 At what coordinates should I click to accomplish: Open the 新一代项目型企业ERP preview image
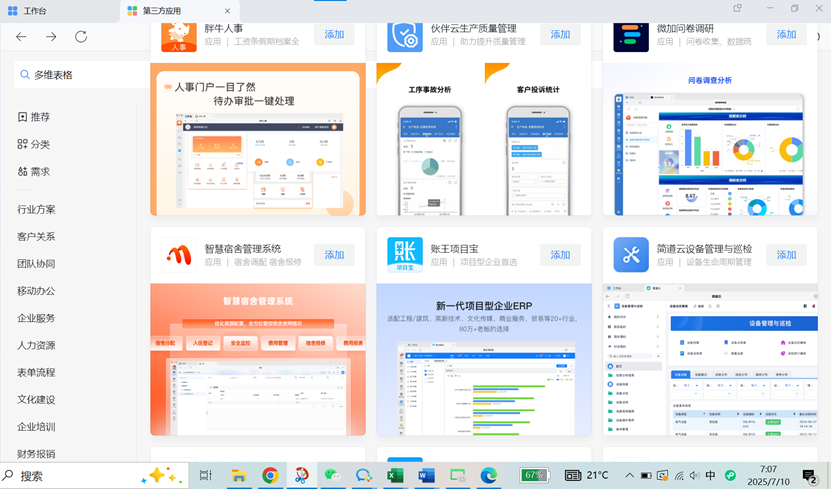(484, 359)
